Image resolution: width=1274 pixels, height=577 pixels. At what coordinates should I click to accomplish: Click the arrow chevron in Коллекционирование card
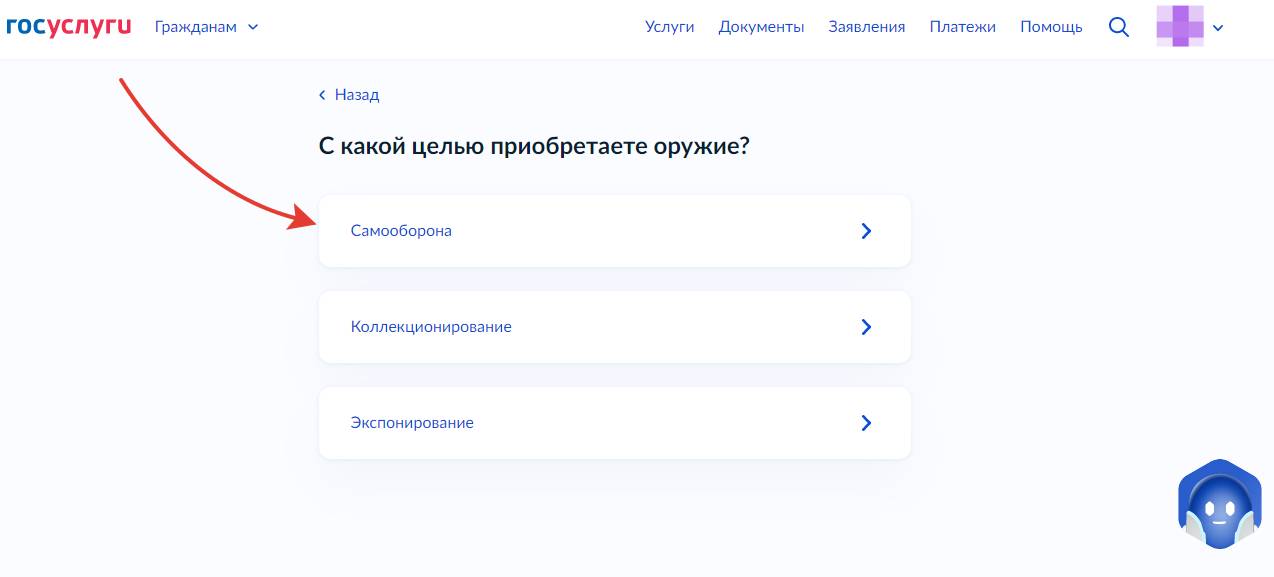pyautogui.click(x=866, y=327)
